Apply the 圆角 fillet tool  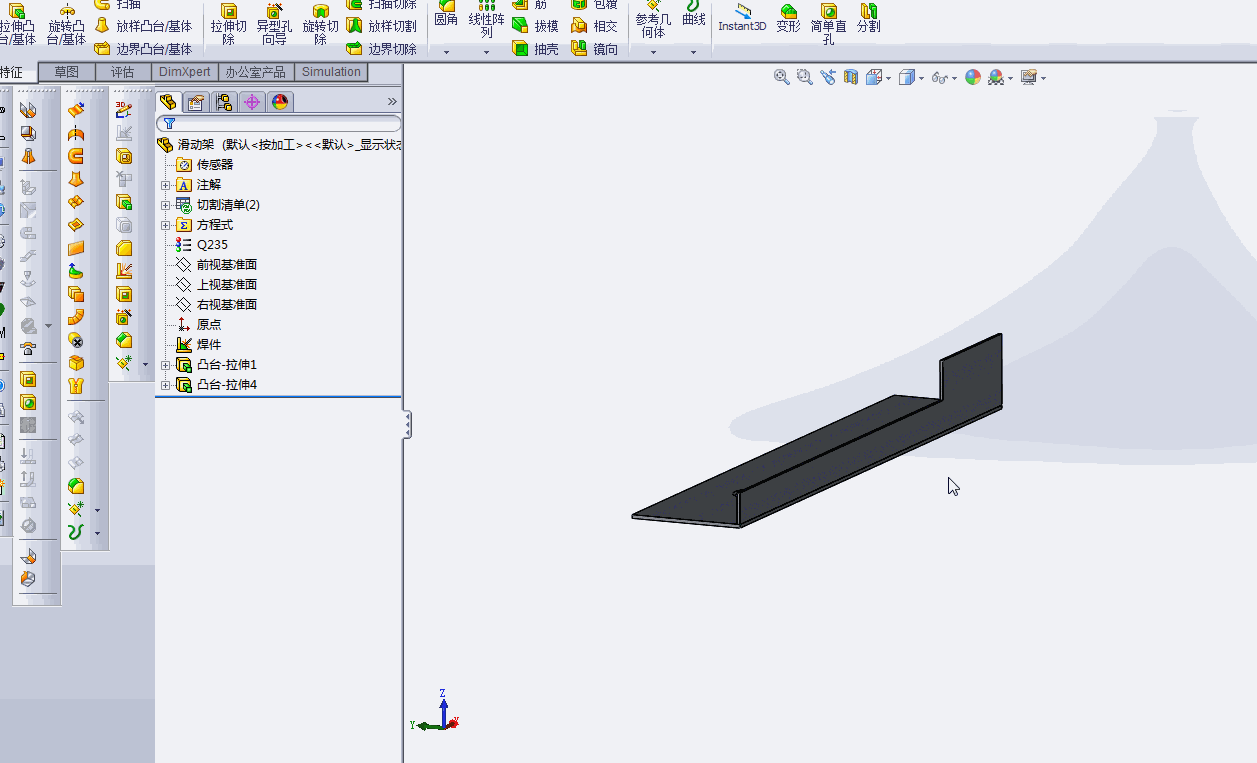click(x=446, y=14)
